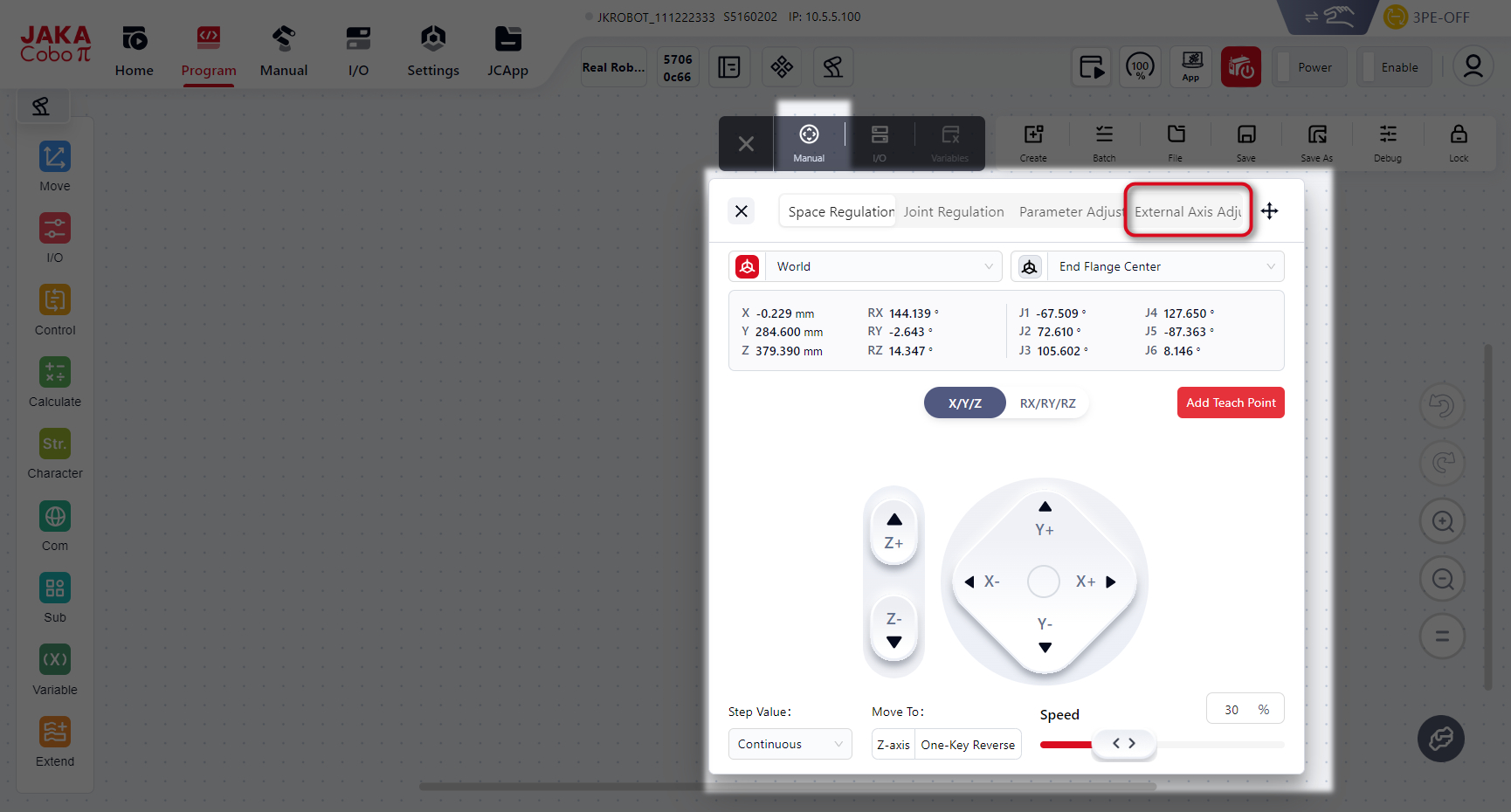This screenshot has height=812, width=1511.
Task: Open the Calculate block category
Action: (55, 382)
